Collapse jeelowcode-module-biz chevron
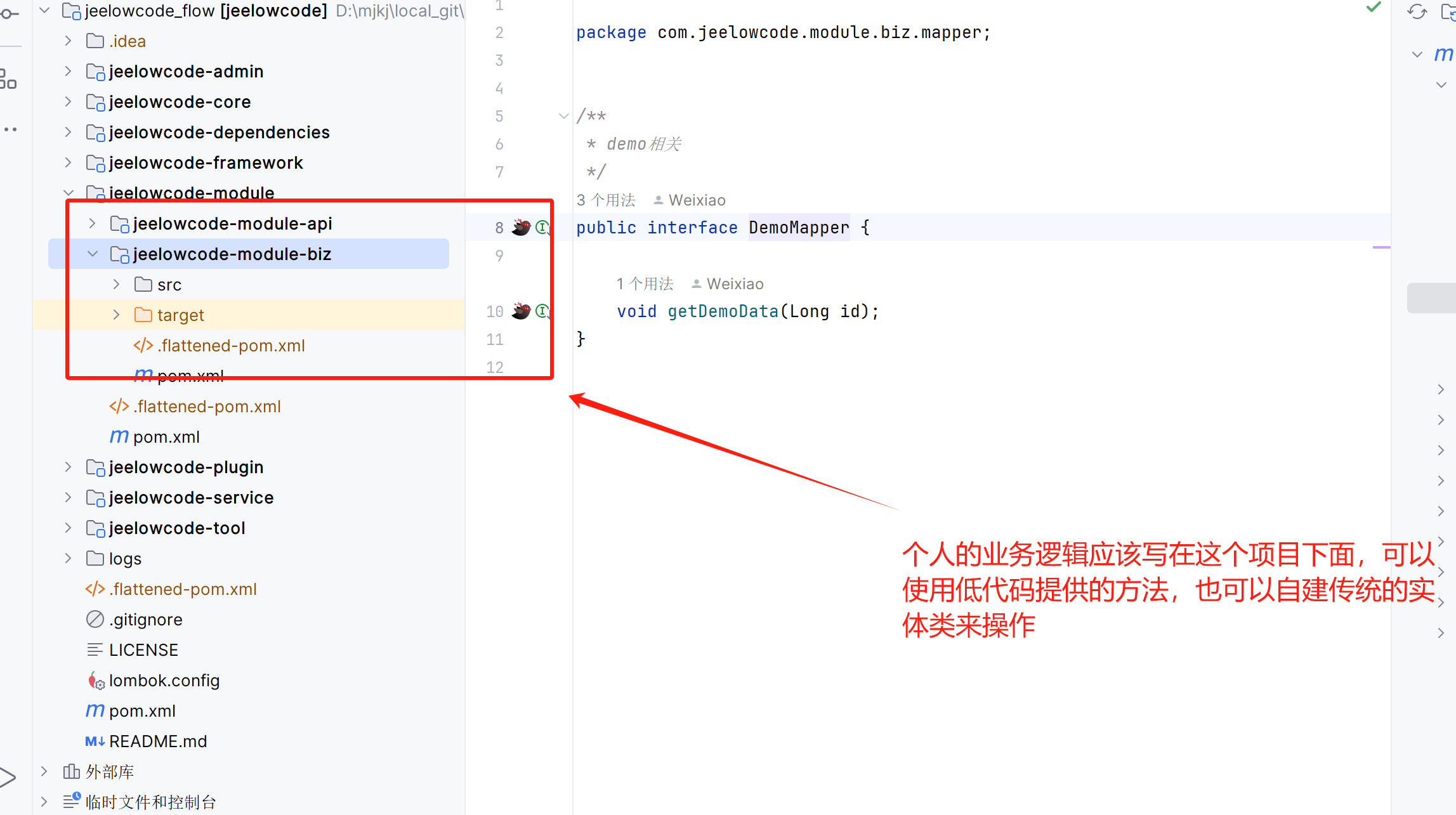Viewport: 1456px width, 815px height. pos(93,254)
